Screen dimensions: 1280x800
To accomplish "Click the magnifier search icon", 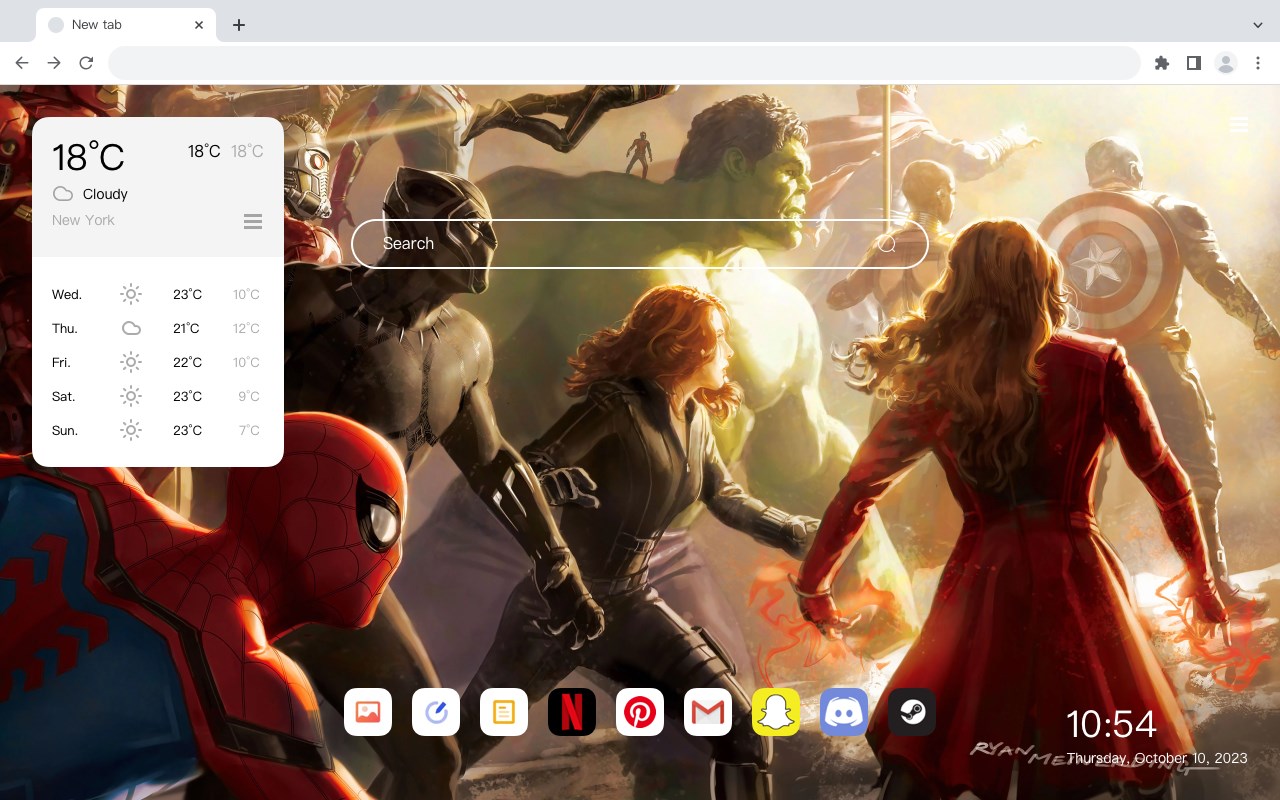I will pyautogui.click(x=887, y=244).
